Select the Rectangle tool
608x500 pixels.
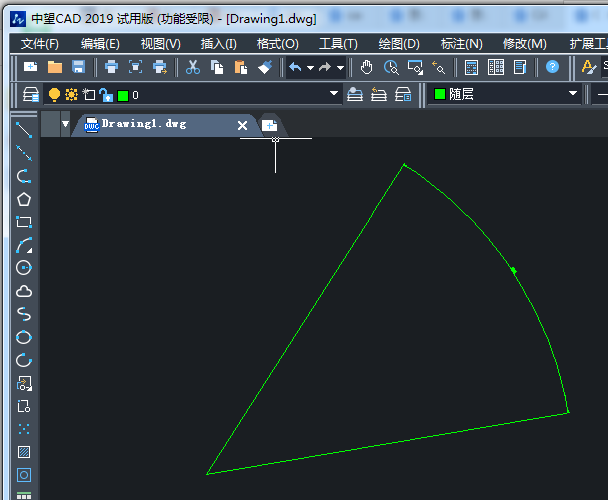coord(24,222)
